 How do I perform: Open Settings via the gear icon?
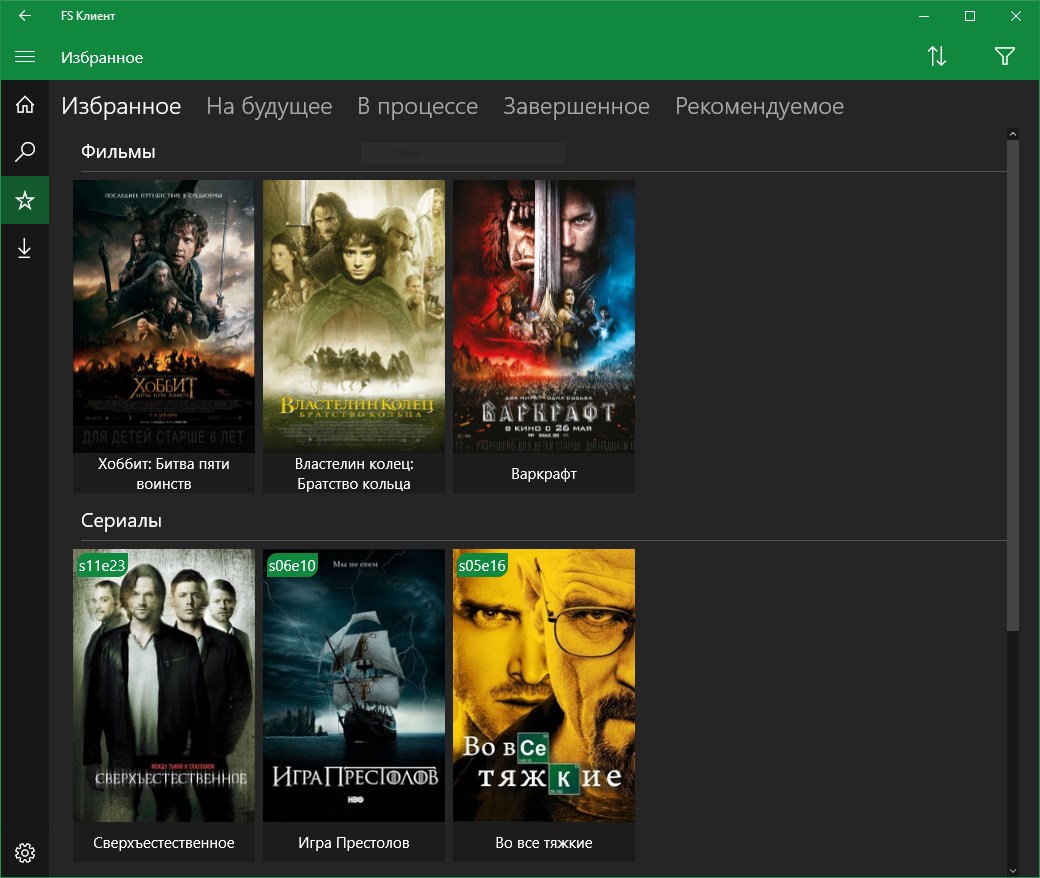pyautogui.click(x=25, y=852)
